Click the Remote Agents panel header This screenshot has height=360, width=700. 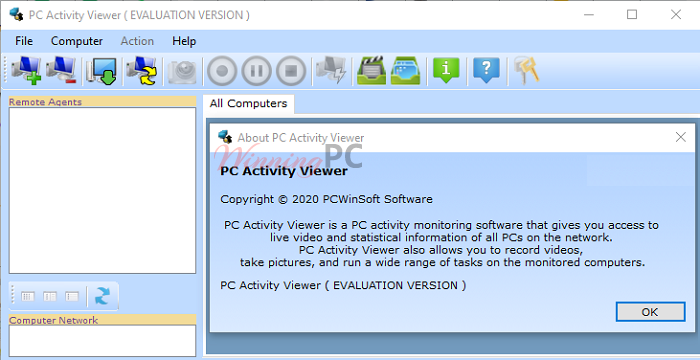click(x=102, y=102)
